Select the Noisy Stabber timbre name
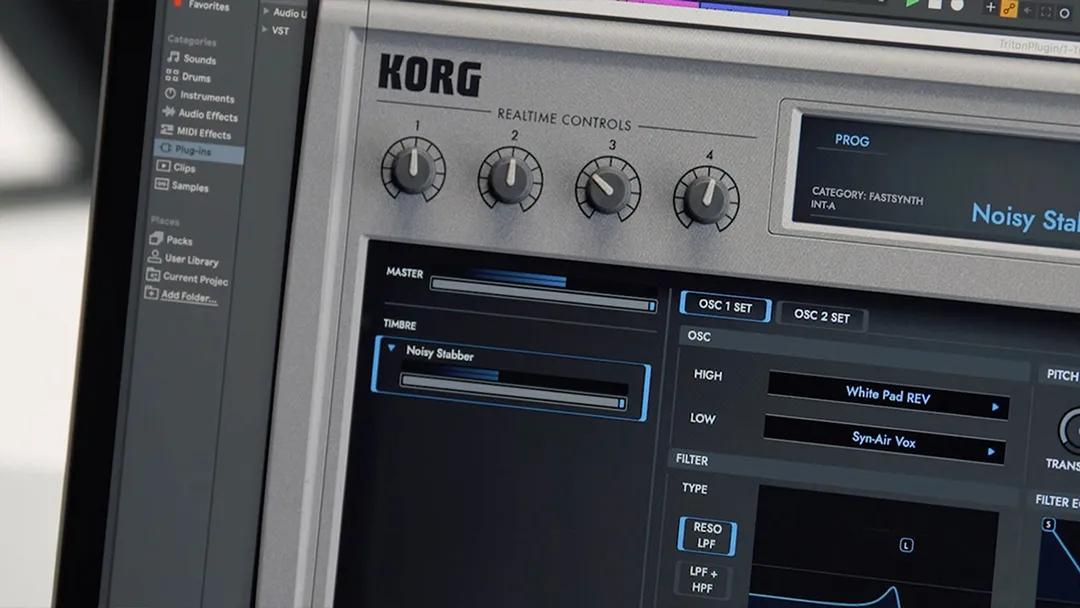This screenshot has width=1080, height=608. click(439, 353)
